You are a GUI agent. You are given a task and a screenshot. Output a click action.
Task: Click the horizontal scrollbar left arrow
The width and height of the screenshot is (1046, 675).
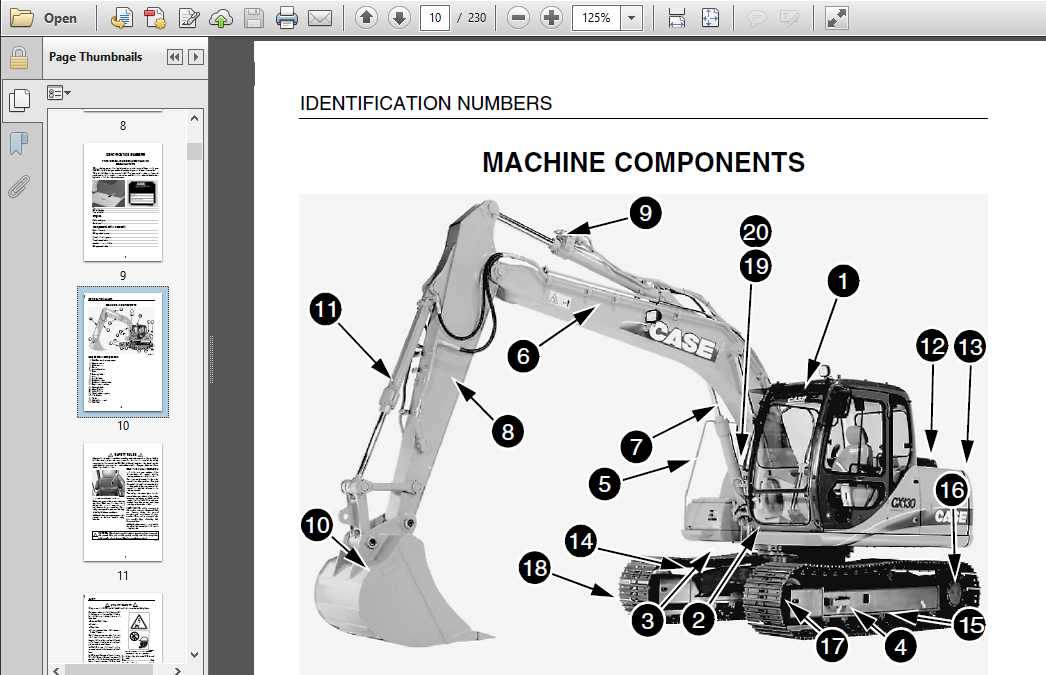coord(56,670)
